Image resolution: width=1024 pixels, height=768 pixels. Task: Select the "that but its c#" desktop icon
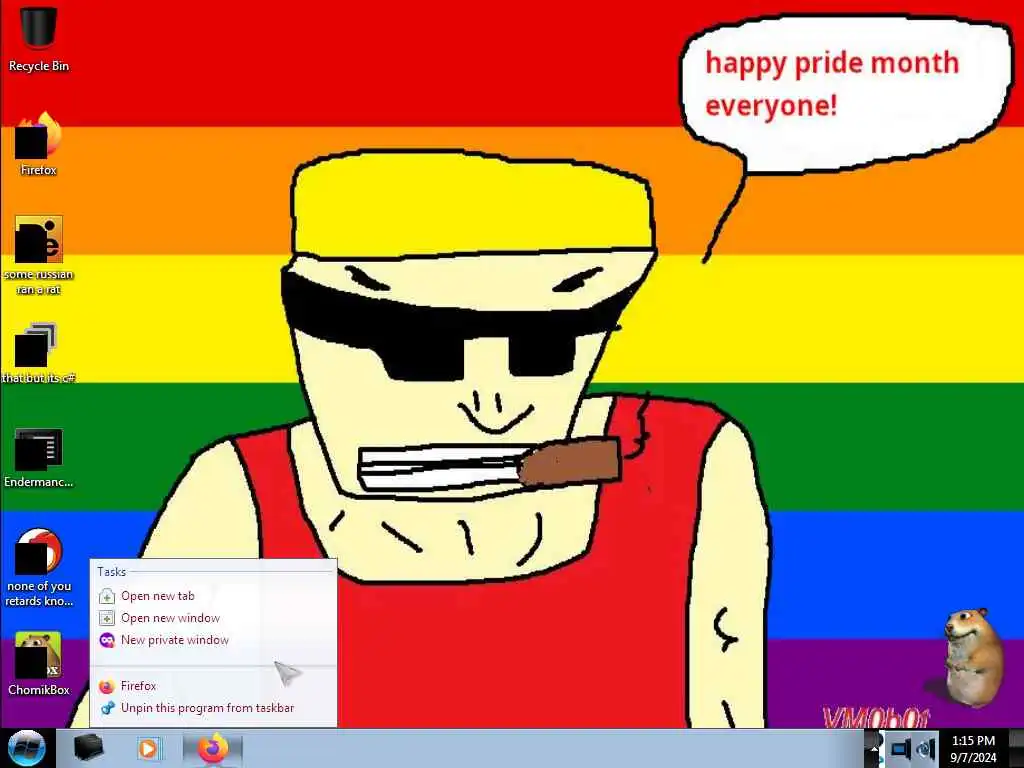pos(39,353)
